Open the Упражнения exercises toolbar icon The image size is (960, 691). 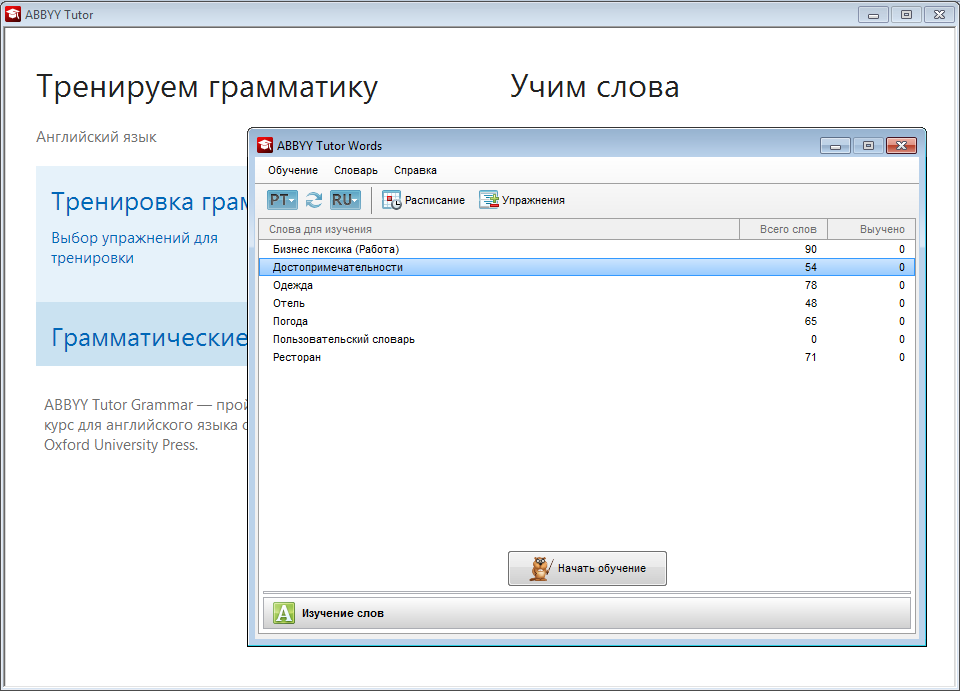tap(489, 200)
